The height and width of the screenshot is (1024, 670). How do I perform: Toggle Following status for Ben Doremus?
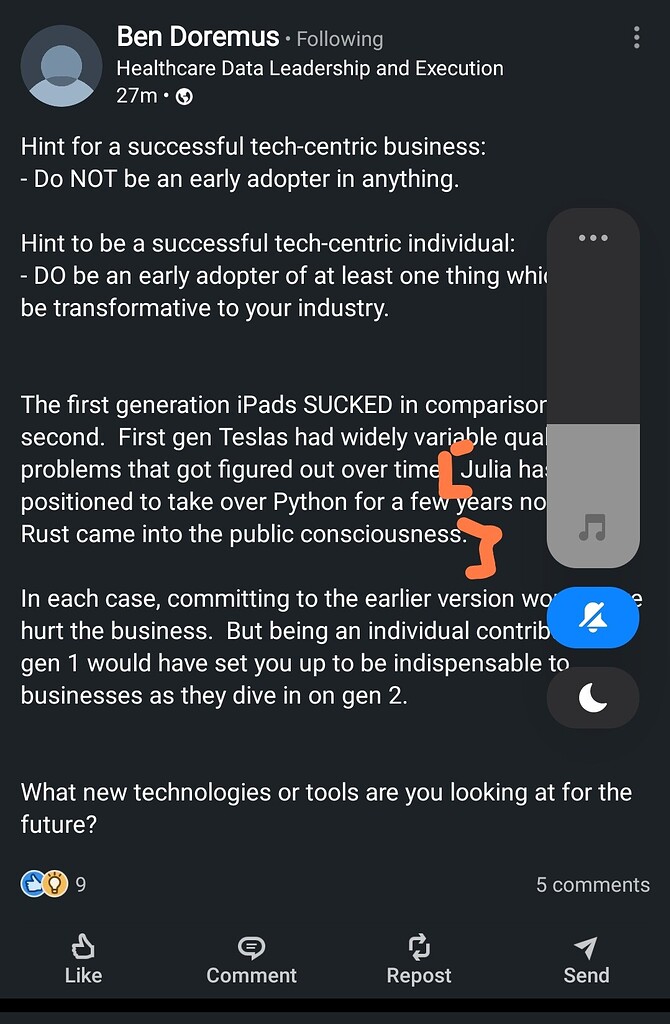point(340,40)
